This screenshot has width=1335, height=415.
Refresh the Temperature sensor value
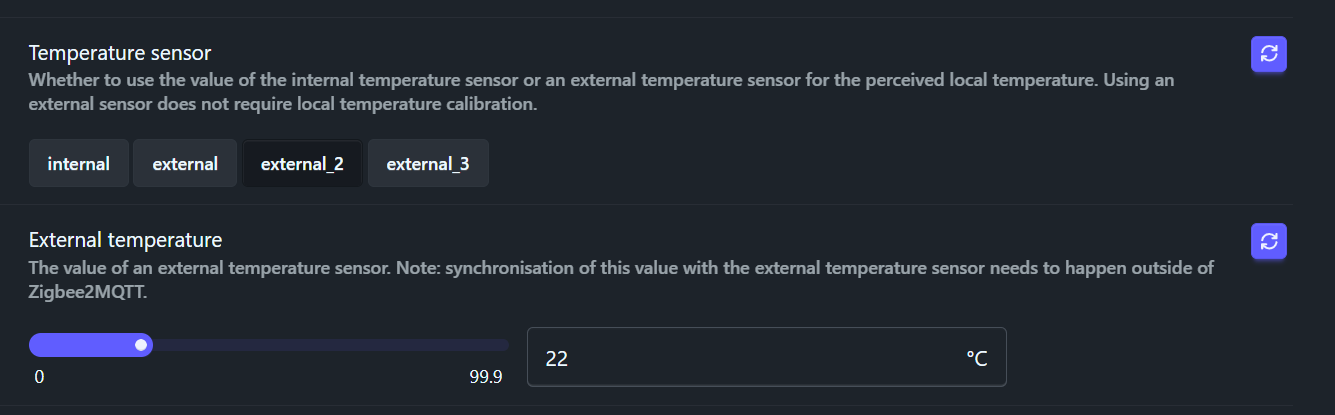tap(1268, 54)
